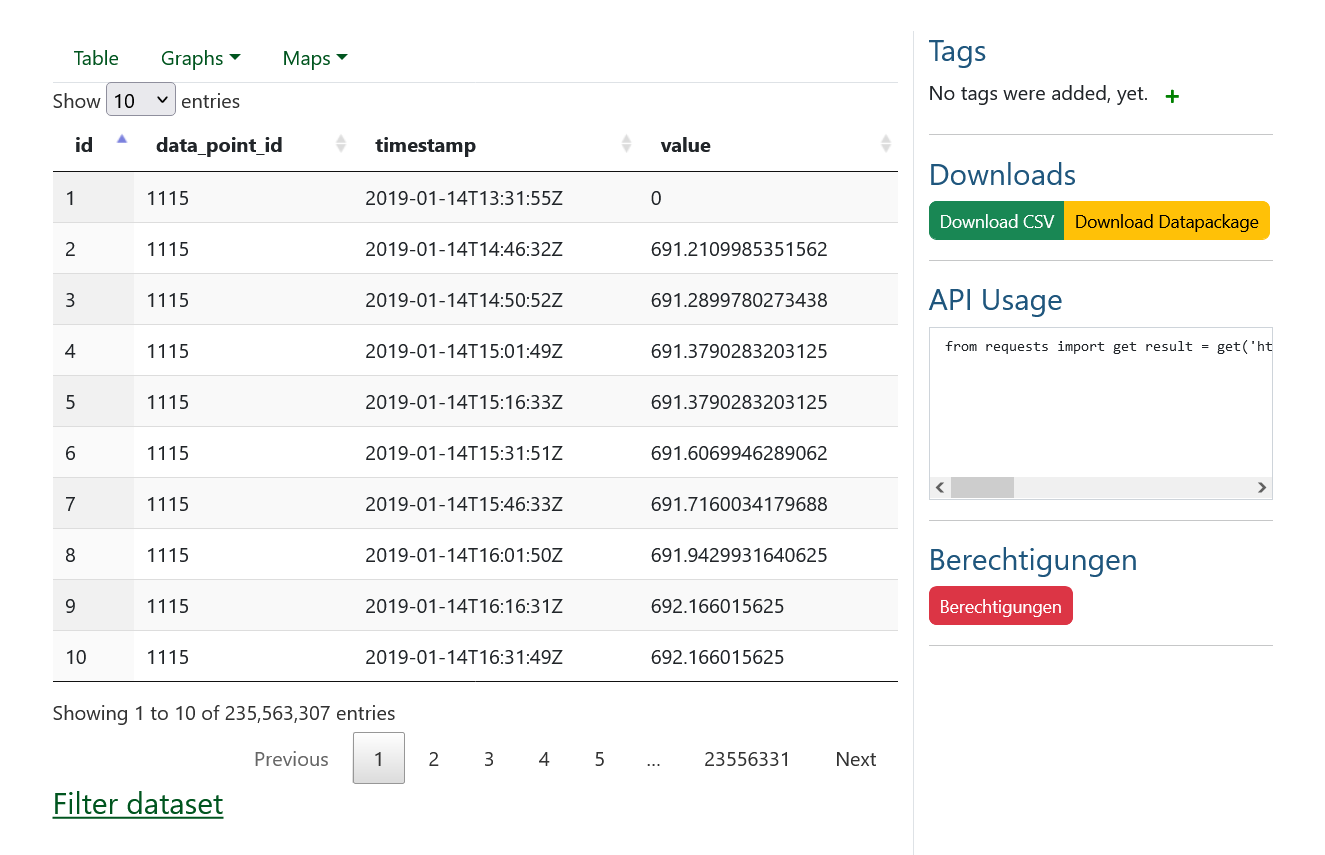Click the Tags heading
This screenshot has height=855, width=1325.
tap(957, 51)
